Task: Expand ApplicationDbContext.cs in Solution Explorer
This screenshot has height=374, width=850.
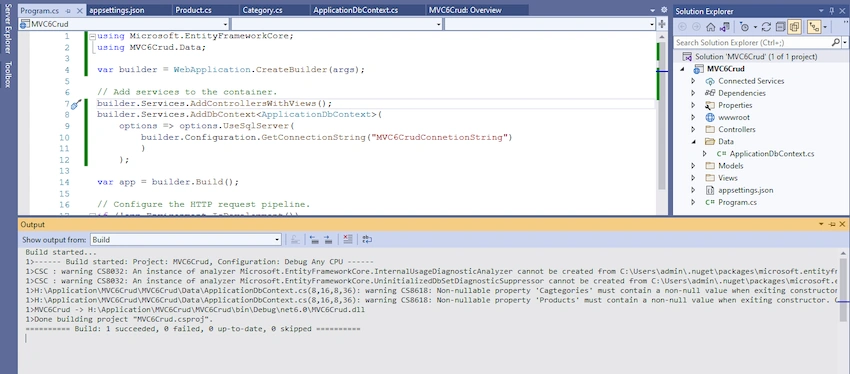Action: click(705, 154)
